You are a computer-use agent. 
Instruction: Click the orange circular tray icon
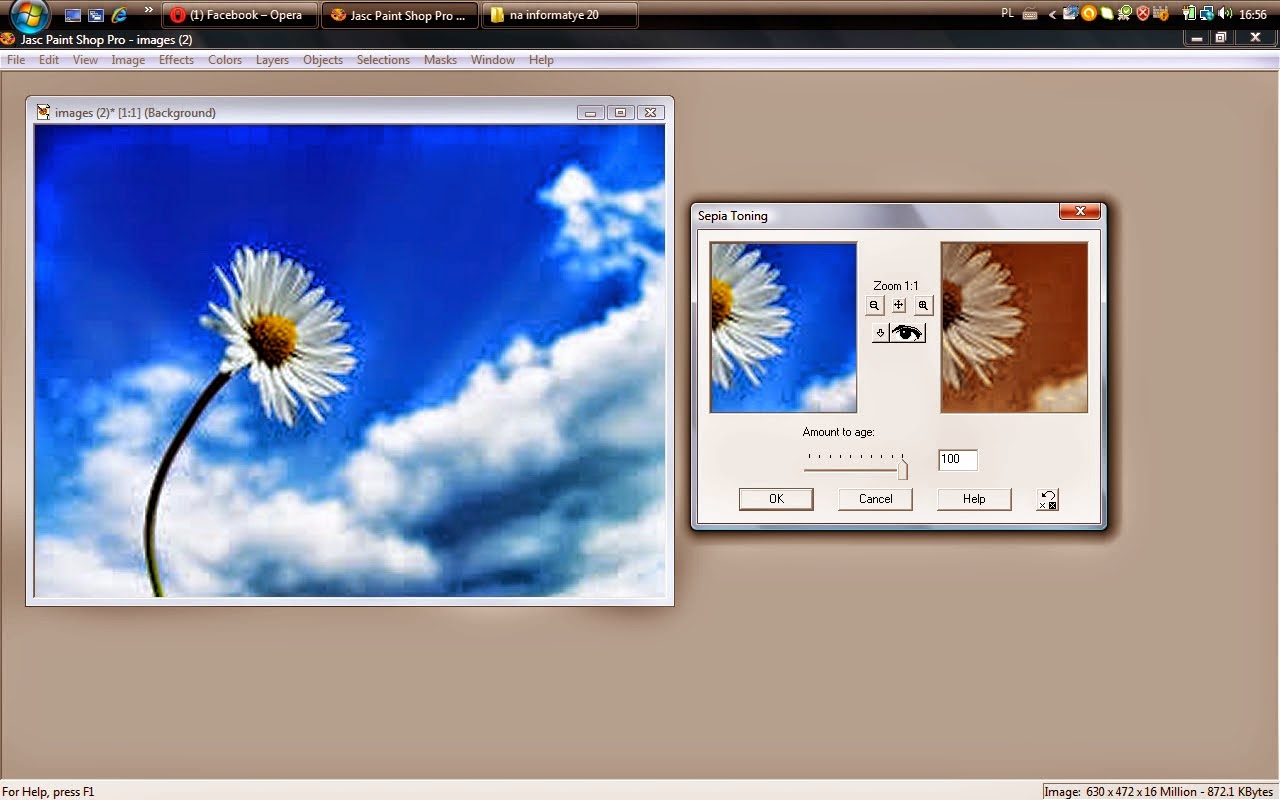tap(1088, 14)
